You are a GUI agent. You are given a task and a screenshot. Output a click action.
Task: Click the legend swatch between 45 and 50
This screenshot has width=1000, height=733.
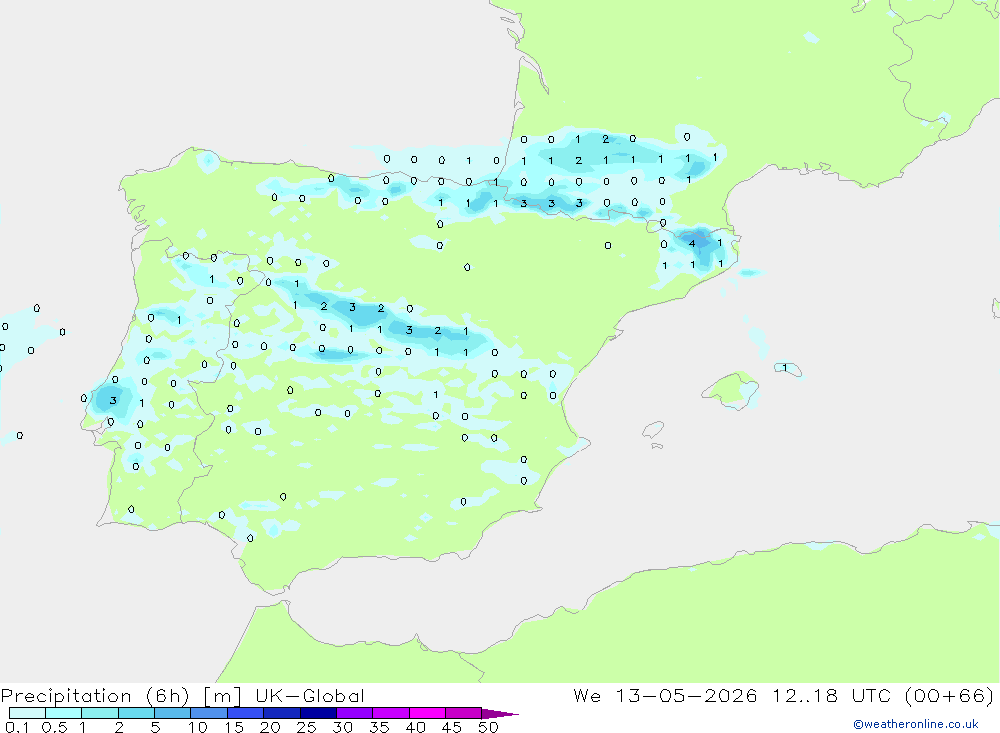coord(464,713)
